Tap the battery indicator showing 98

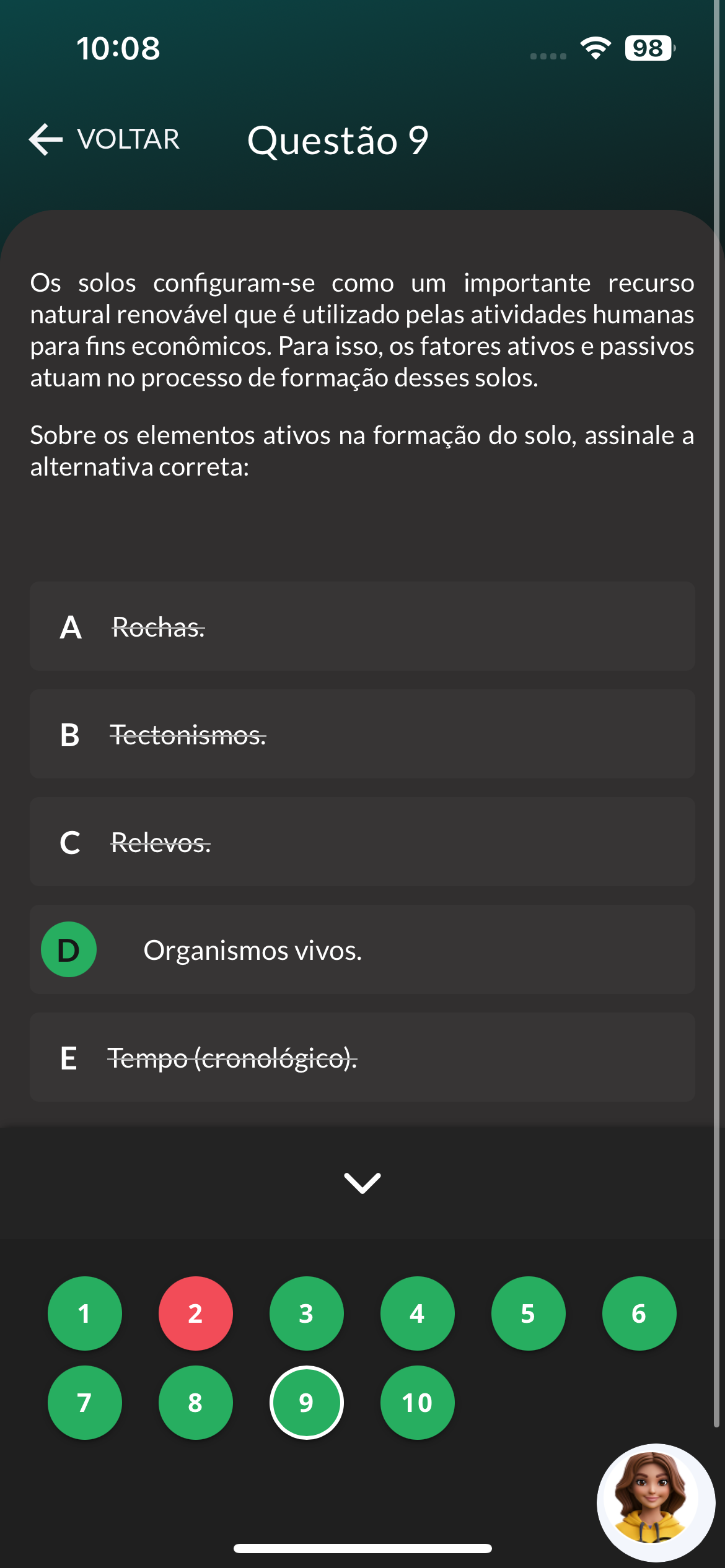(x=649, y=48)
